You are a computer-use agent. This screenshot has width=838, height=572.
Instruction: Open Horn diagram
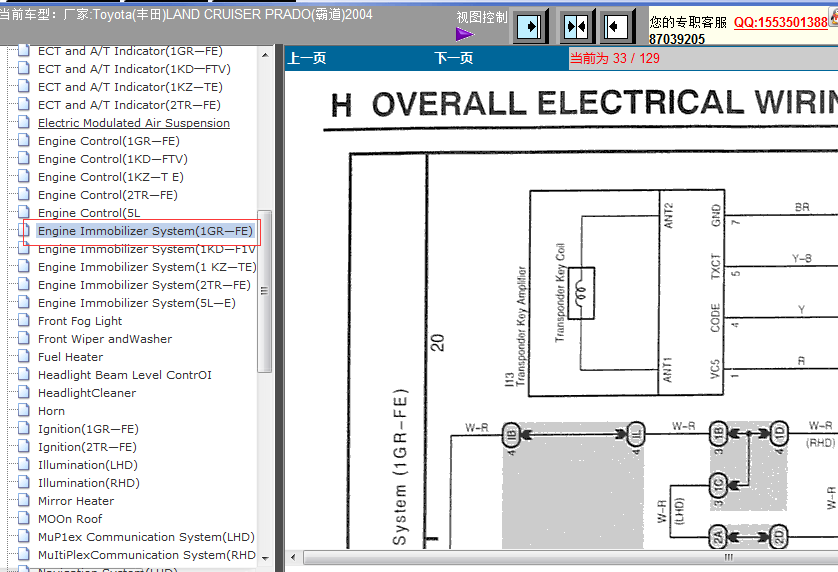(51, 411)
